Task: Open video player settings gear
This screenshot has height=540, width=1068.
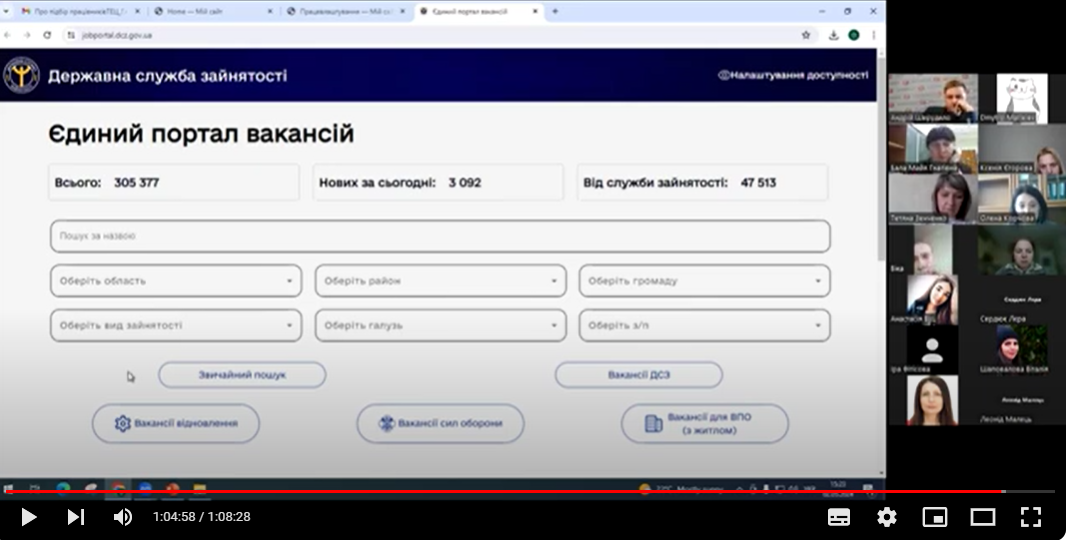Action: click(887, 517)
